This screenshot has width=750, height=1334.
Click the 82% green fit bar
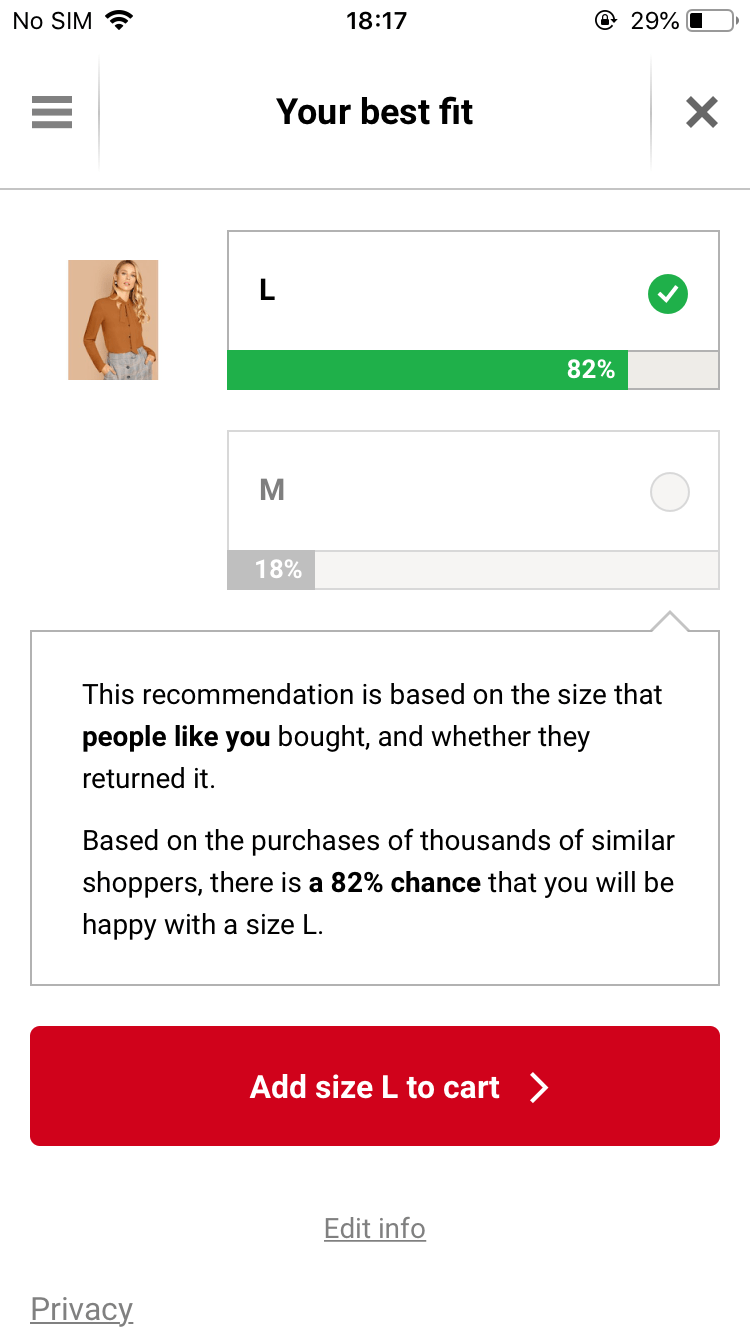click(428, 370)
